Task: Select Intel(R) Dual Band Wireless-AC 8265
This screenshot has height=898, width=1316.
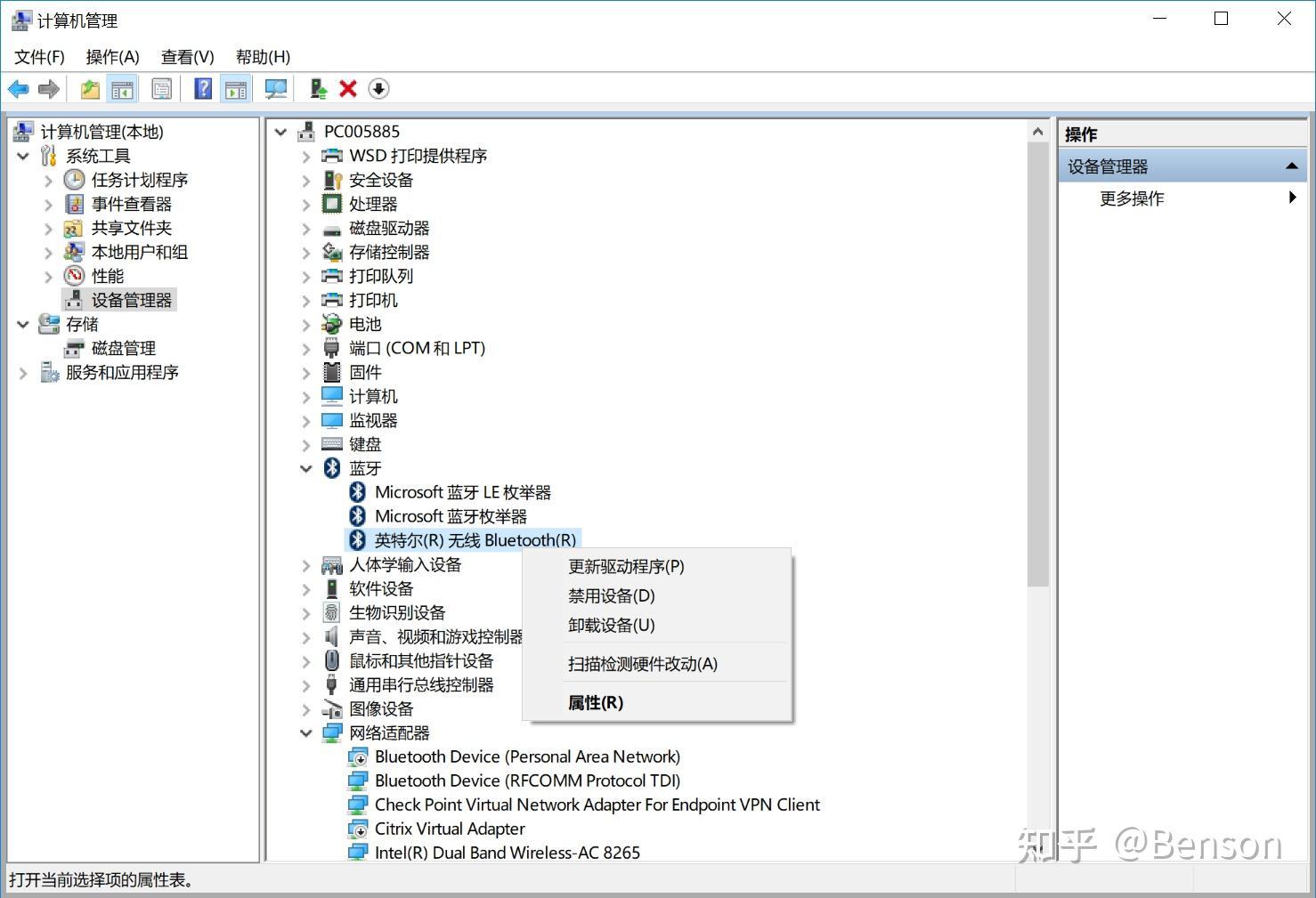Action: tap(508, 853)
